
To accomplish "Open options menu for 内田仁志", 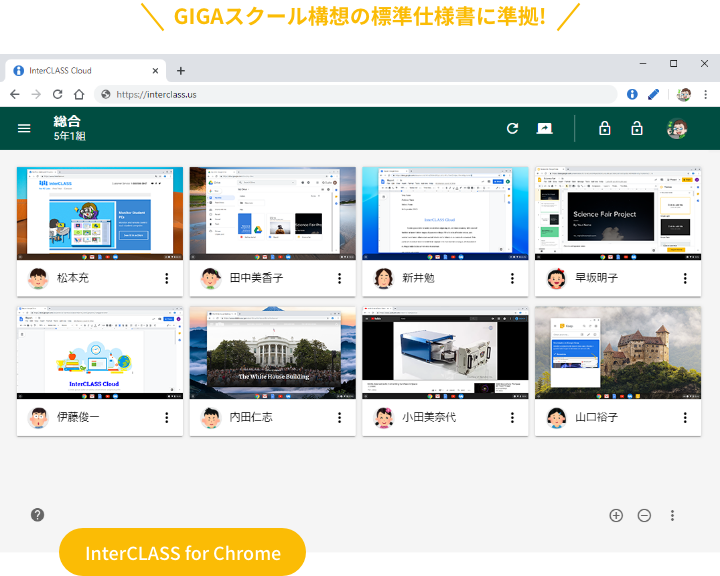I will 339,417.
